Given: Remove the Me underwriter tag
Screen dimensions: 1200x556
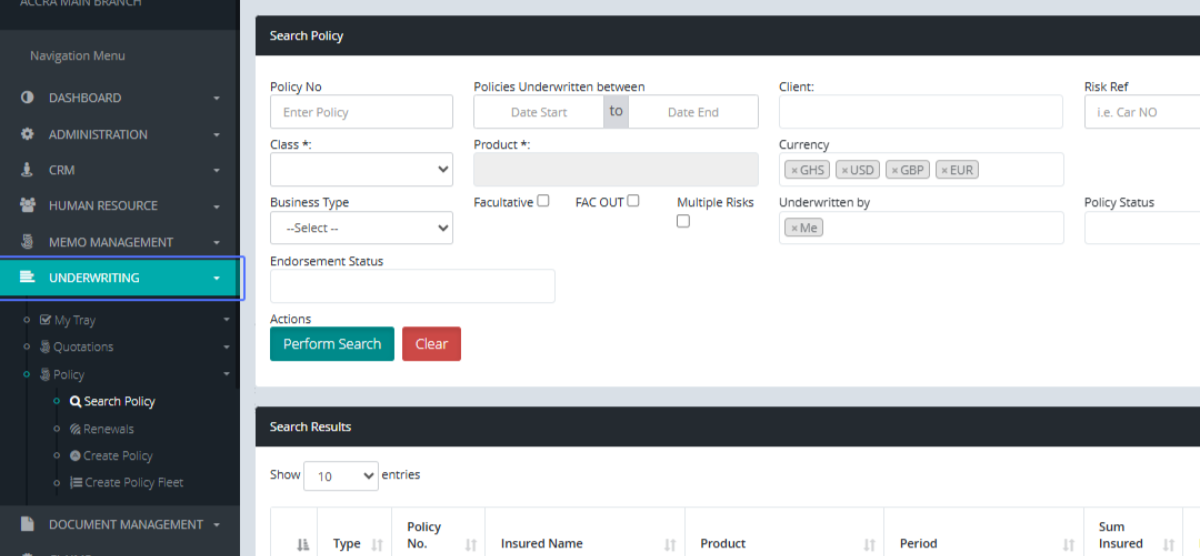Looking at the screenshot, I should tap(794, 228).
